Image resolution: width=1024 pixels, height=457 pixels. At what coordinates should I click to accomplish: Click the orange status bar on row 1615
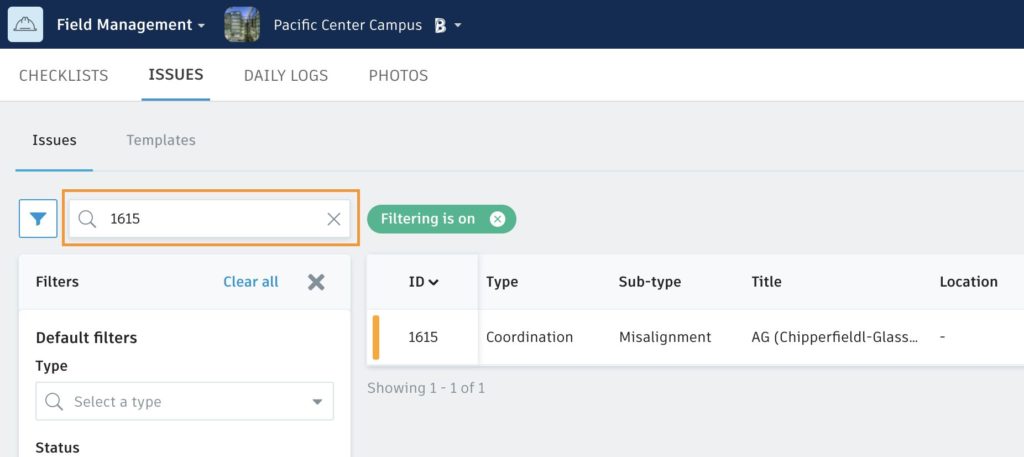point(376,338)
